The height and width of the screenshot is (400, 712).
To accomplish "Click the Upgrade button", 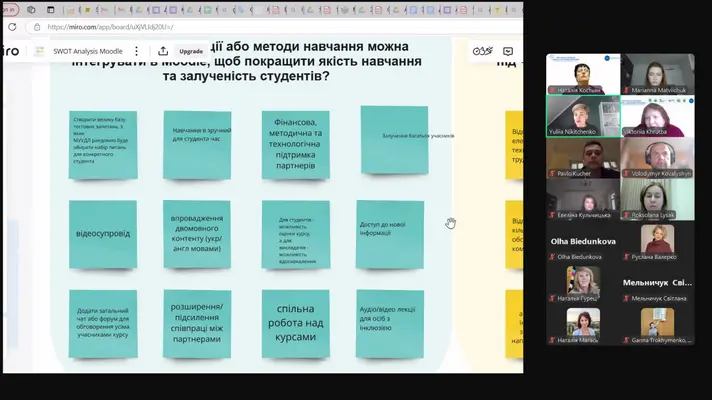I will (191, 51).
